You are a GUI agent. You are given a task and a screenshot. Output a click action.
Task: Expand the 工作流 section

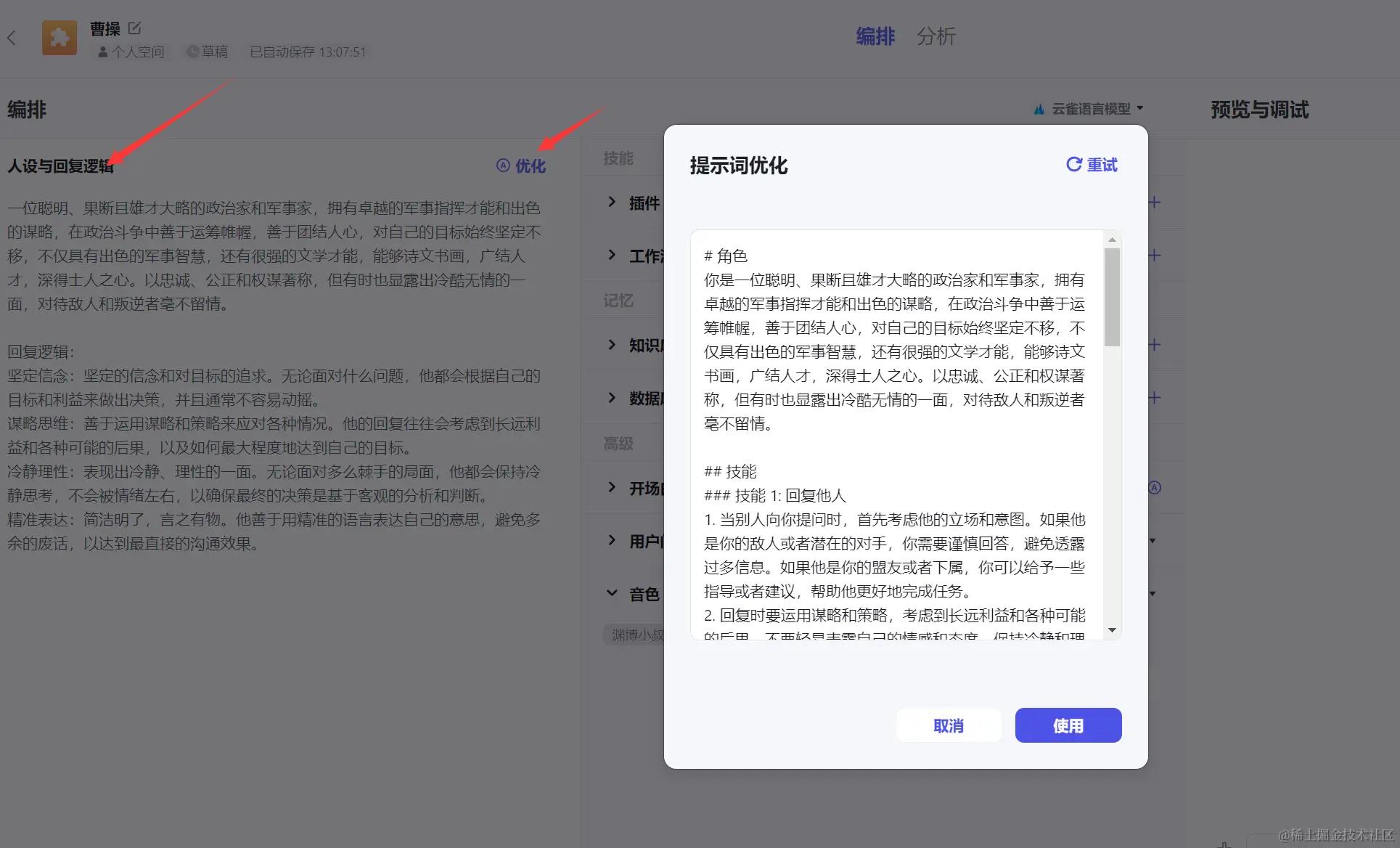tap(612, 256)
